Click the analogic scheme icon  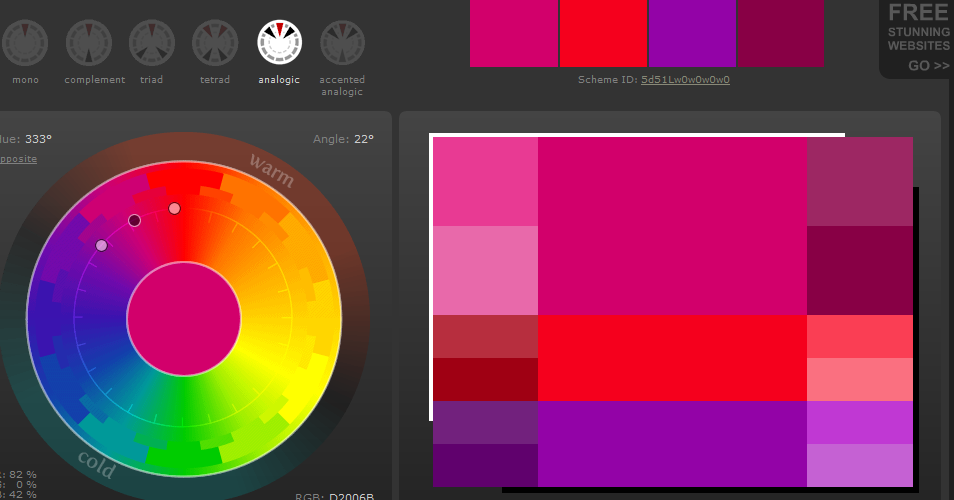point(279,43)
